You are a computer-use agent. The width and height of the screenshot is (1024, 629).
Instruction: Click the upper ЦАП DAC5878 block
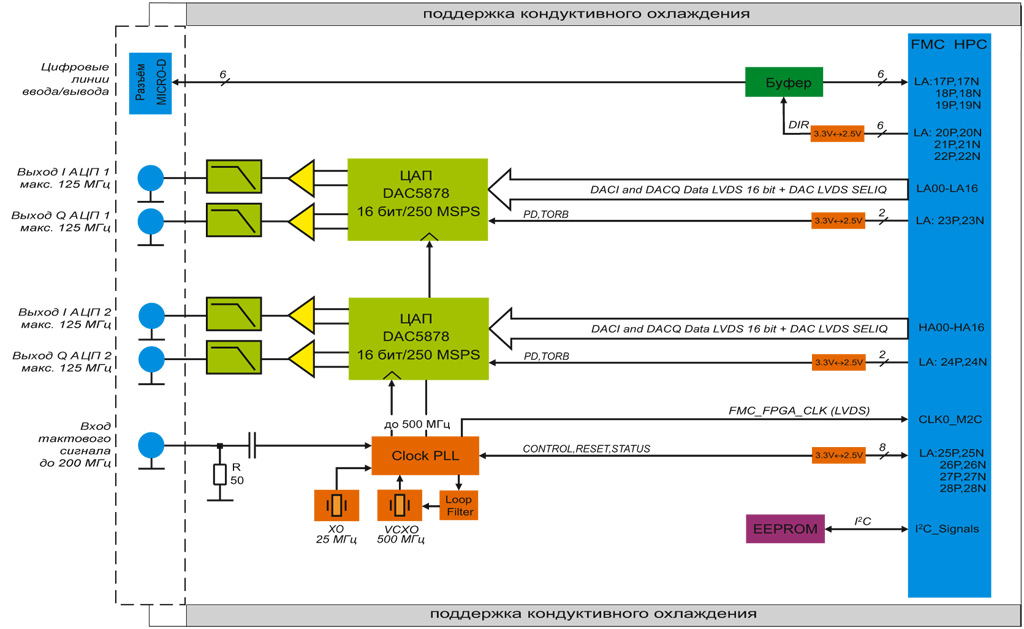click(x=418, y=198)
